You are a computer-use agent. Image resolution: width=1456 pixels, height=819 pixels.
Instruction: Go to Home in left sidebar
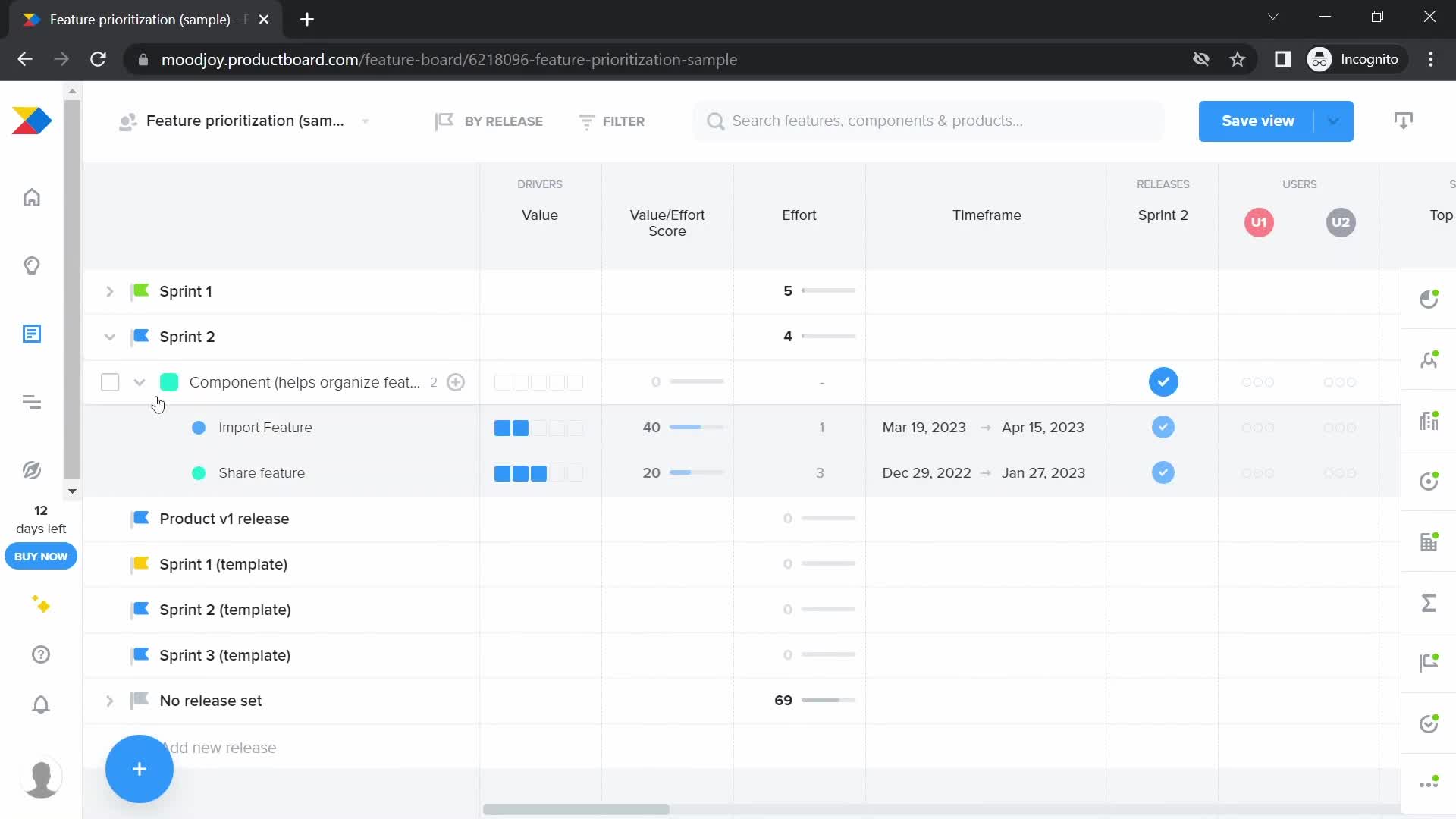(x=32, y=198)
